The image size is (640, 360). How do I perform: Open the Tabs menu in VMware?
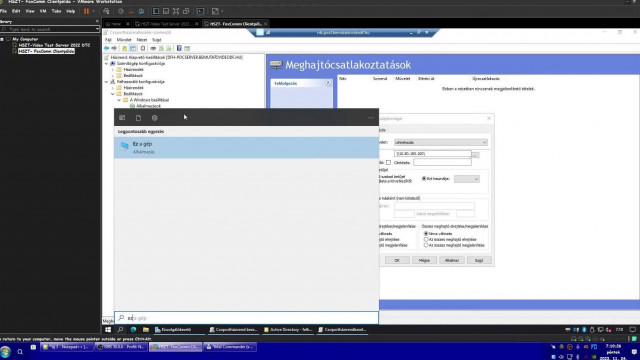point(56,11)
